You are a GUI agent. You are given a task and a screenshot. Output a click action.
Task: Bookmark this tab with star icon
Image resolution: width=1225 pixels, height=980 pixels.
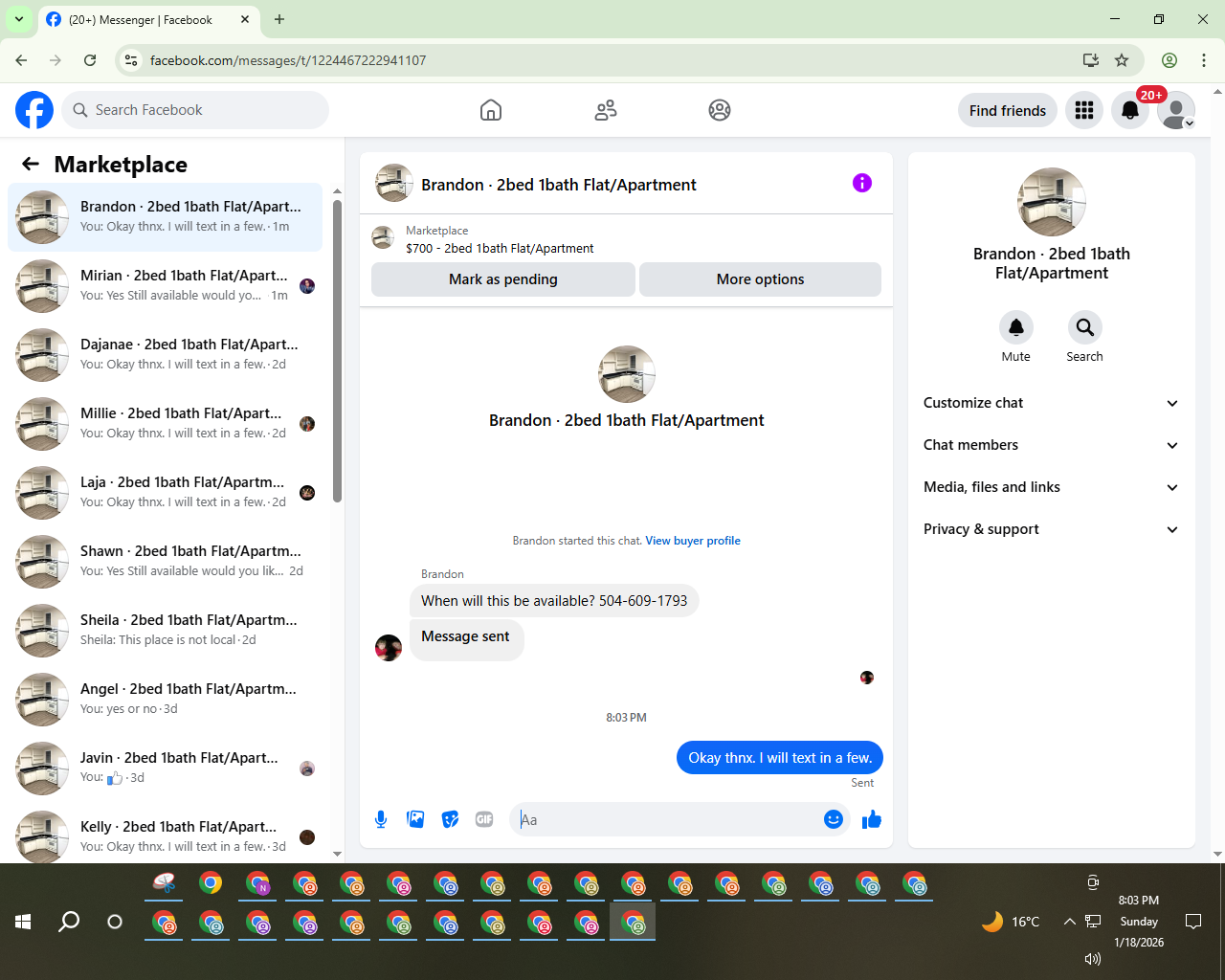(x=1122, y=60)
